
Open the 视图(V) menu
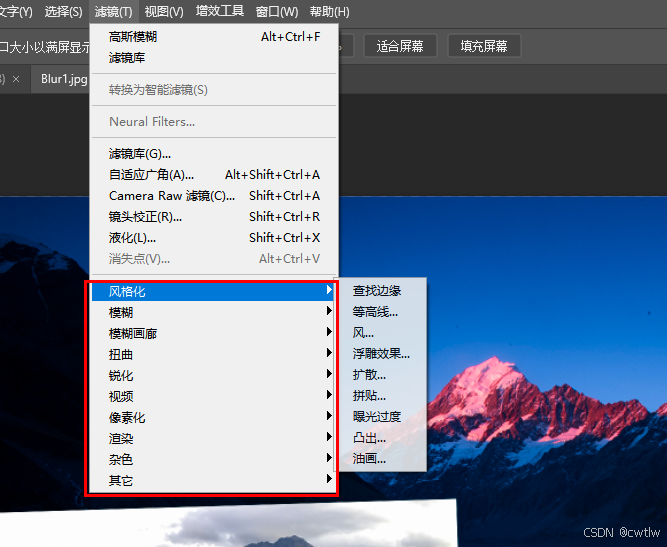164,11
